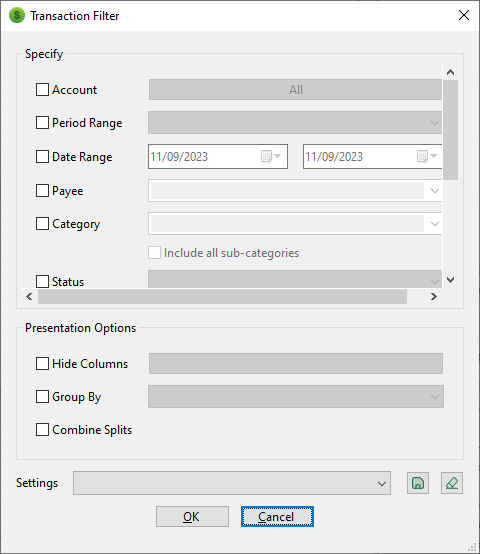Click the horizontal scrollbar thumb
Viewport: 480px width, 554px height.
[223, 296]
